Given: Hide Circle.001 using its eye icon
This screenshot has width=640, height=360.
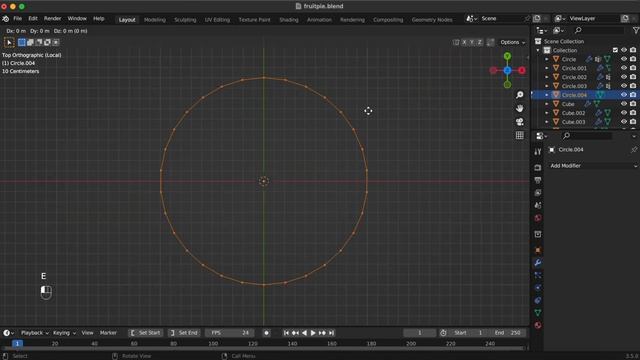Looking at the screenshot, I should tap(624, 68).
